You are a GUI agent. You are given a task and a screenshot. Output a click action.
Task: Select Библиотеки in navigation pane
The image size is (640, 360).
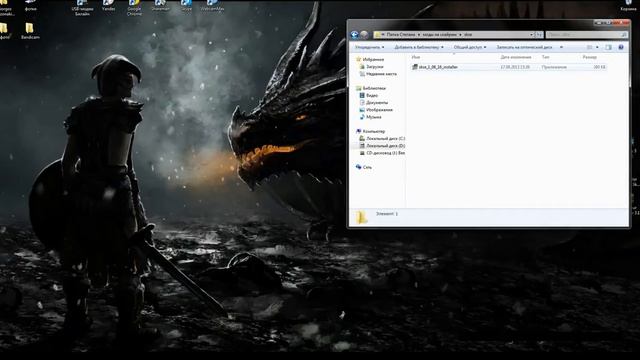(x=371, y=88)
